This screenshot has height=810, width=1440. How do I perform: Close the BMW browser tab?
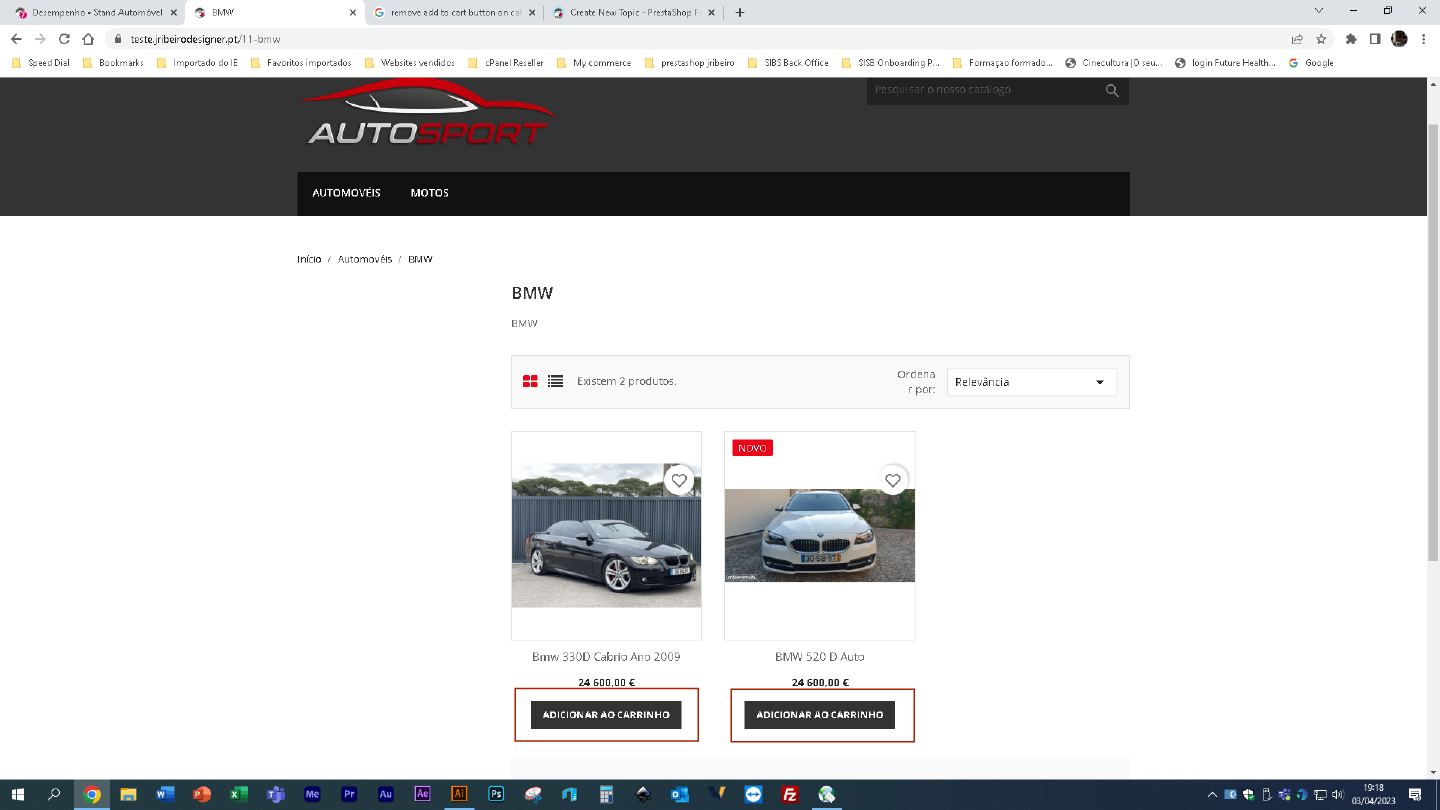(x=352, y=12)
